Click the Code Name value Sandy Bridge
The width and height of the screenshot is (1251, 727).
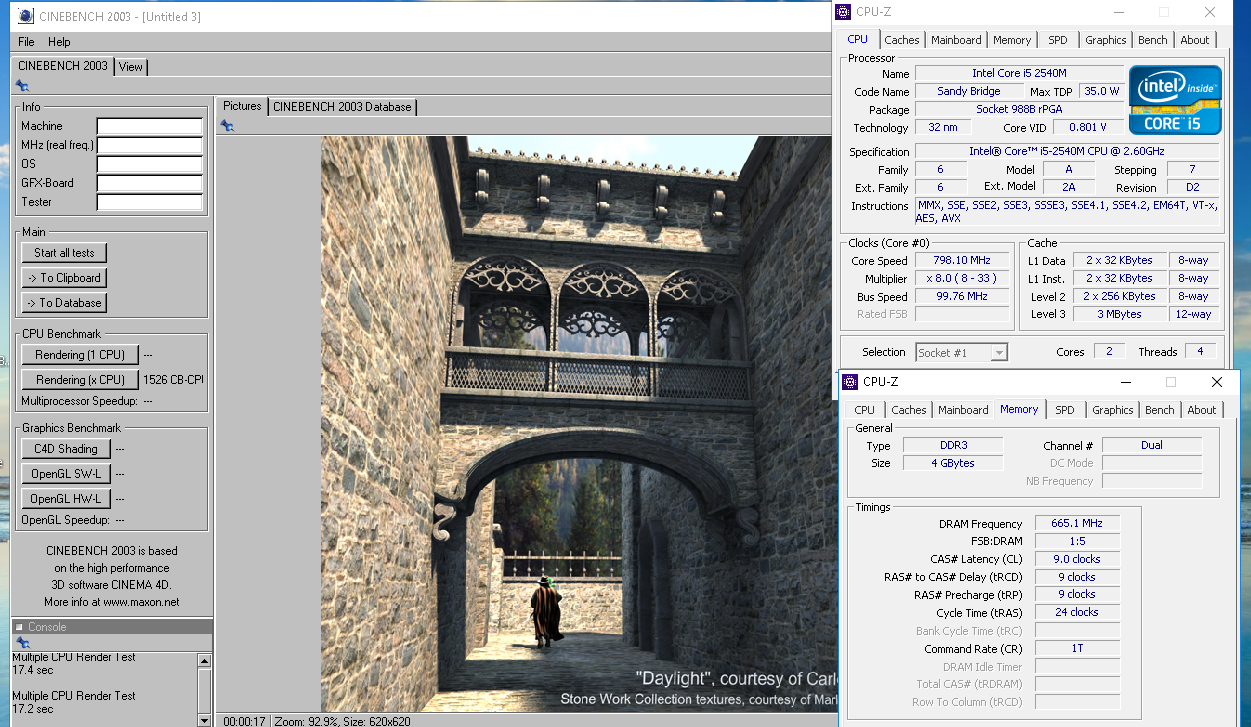[x=968, y=91]
